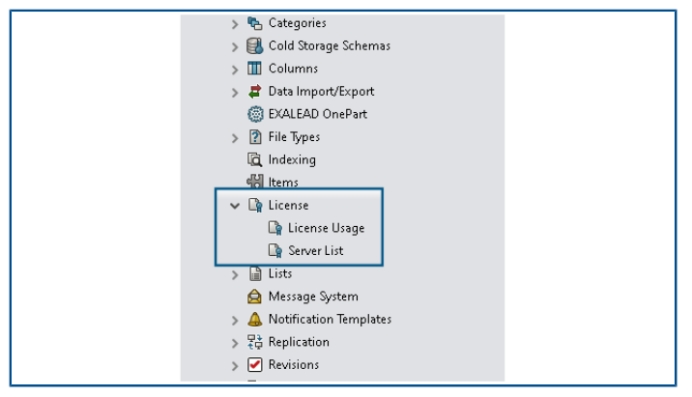Select the Categories tree item
692x397 pixels.
pos(297,23)
